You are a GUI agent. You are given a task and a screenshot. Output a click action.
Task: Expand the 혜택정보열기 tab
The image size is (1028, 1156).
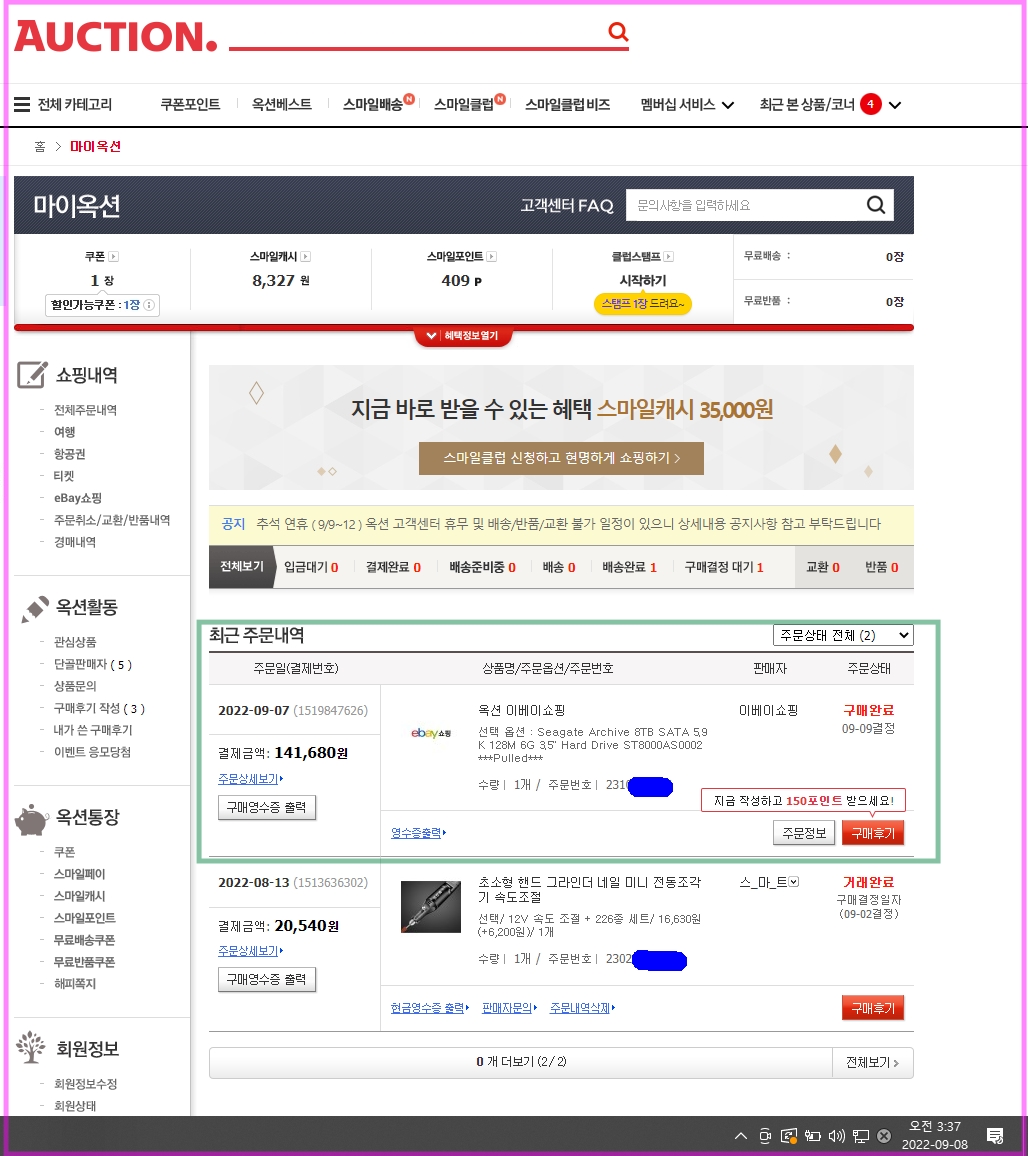click(x=463, y=335)
